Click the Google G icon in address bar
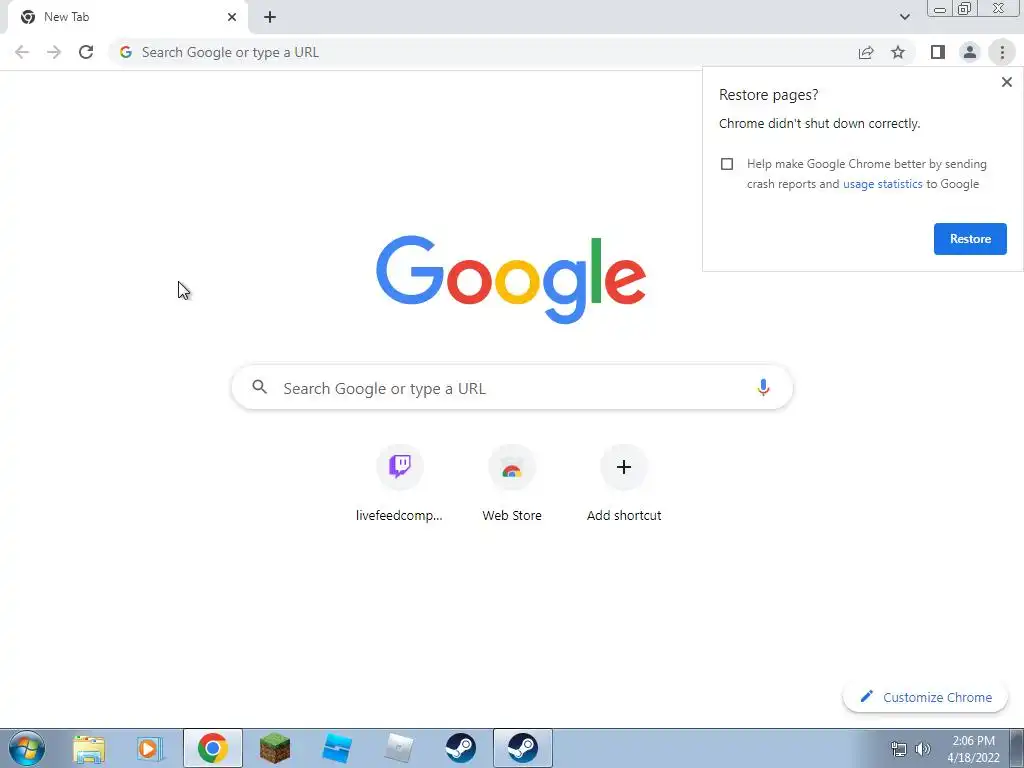The height and width of the screenshot is (768, 1024). click(126, 52)
